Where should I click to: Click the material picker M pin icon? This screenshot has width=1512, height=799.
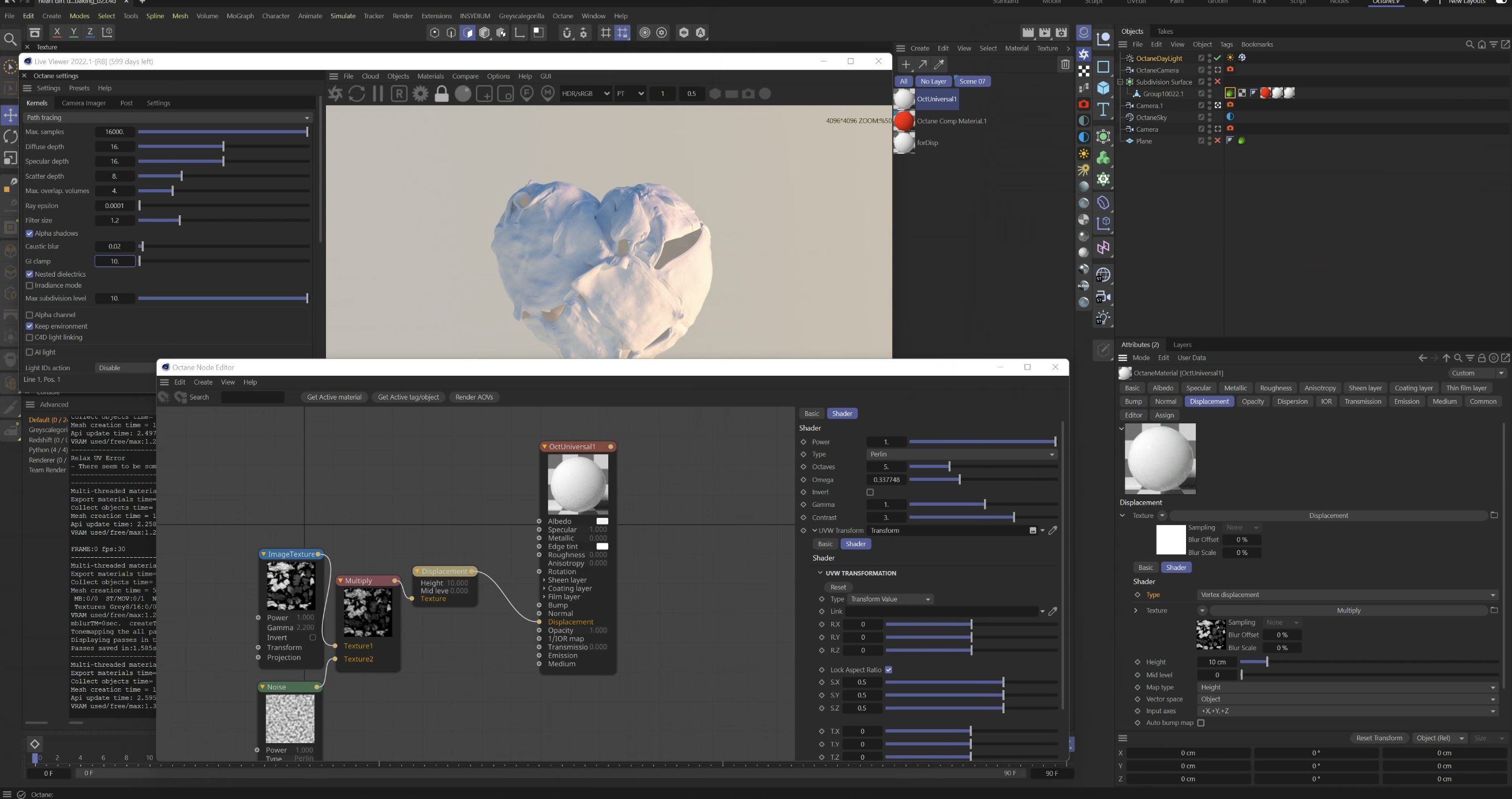pos(548,94)
